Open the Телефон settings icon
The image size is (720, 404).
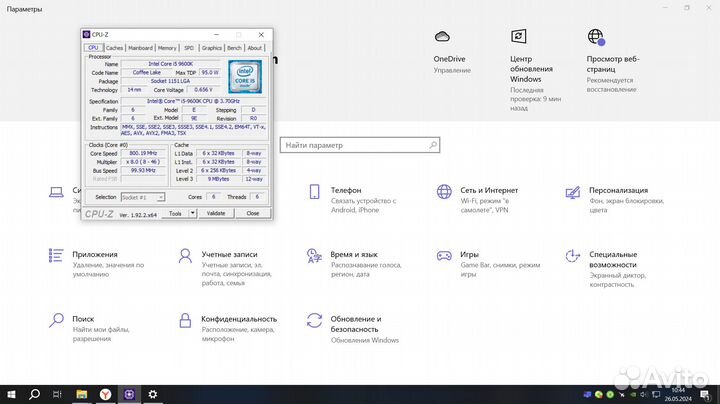point(315,192)
